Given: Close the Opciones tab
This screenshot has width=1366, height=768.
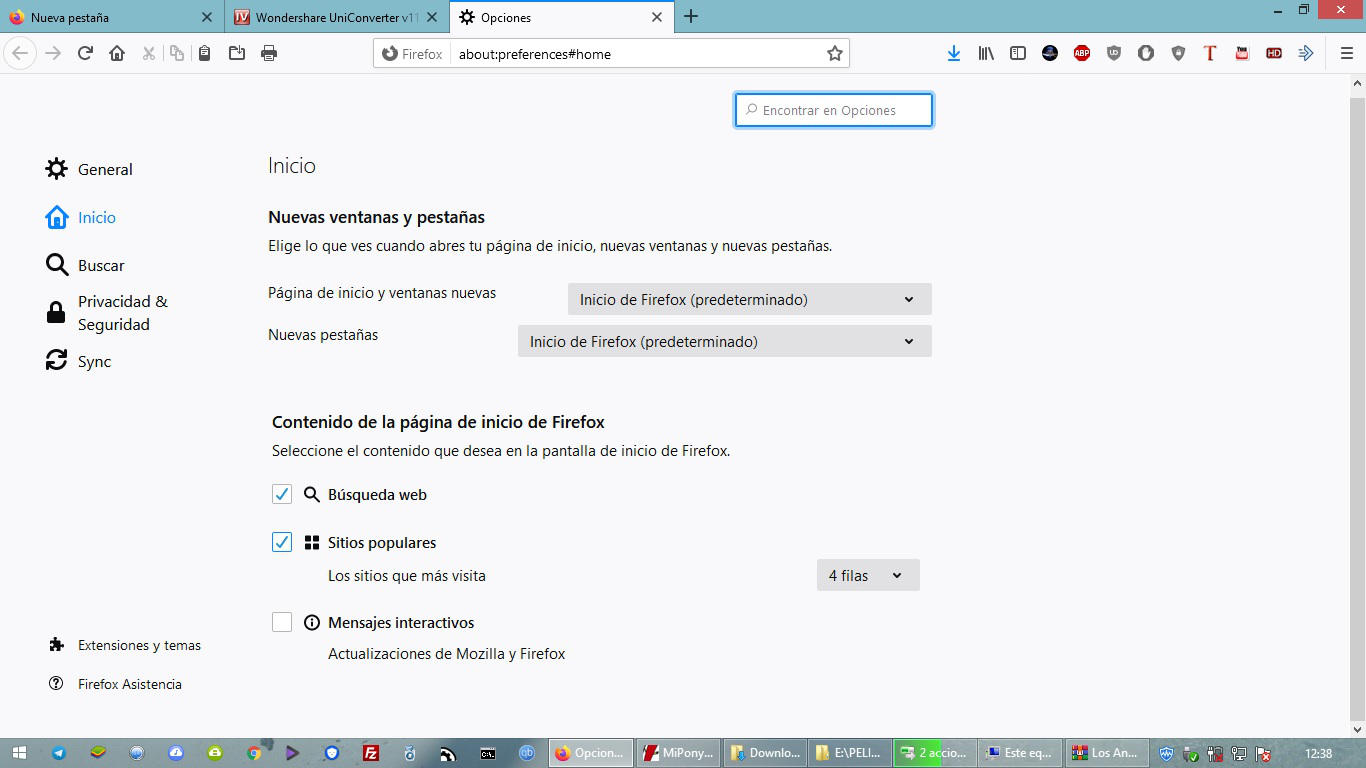Looking at the screenshot, I should pyautogui.click(x=657, y=17).
